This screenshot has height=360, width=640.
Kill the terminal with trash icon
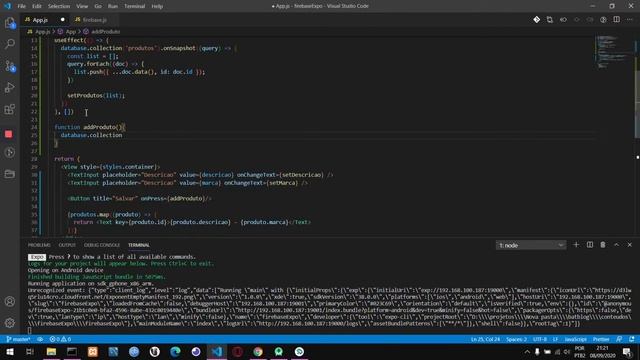pyautogui.click(x=603, y=245)
